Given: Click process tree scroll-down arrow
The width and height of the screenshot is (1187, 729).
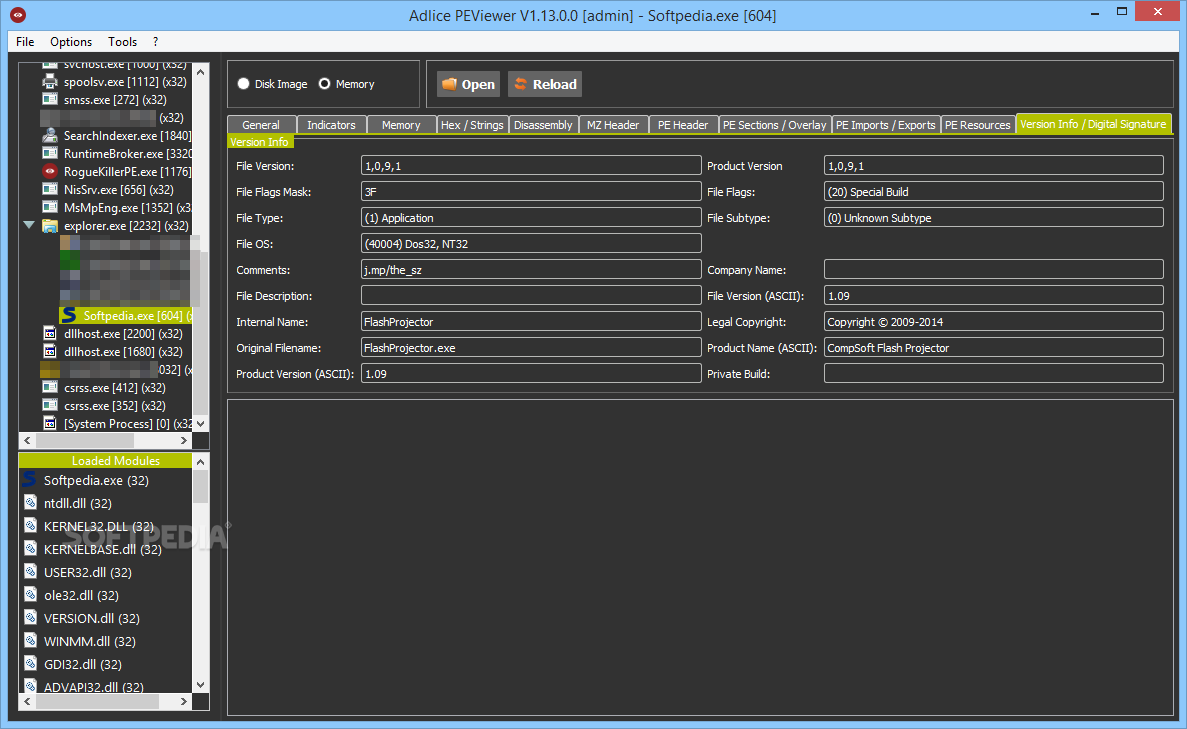Looking at the screenshot, I should 201,424.
